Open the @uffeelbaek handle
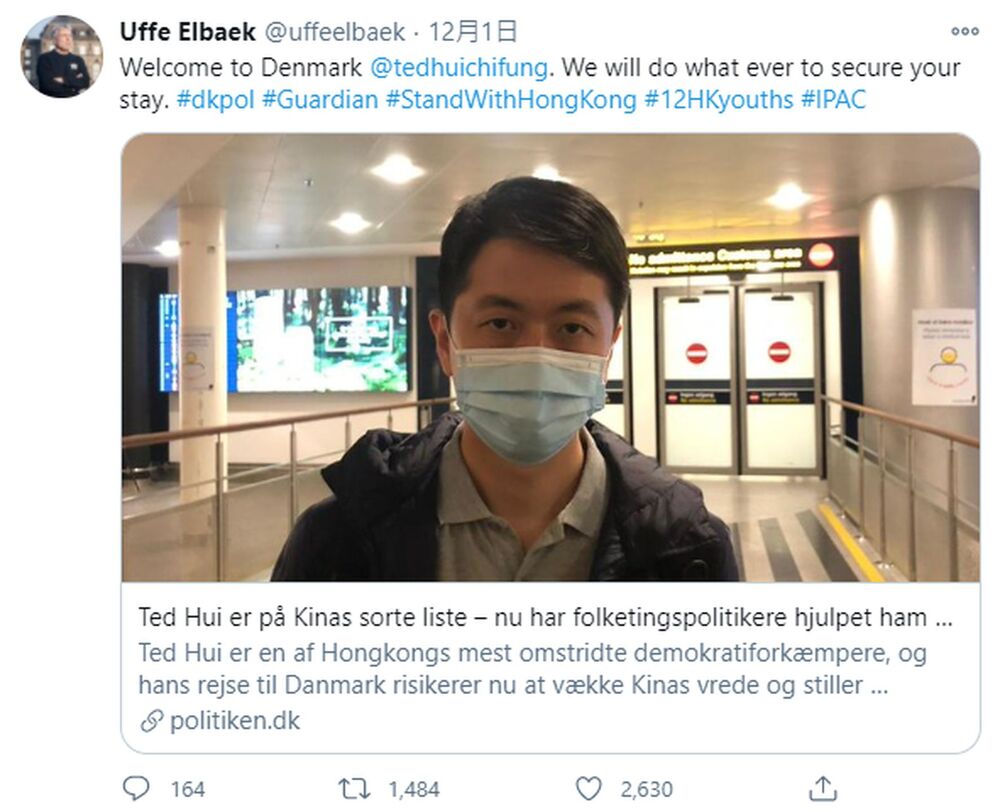 pos(334,32)
